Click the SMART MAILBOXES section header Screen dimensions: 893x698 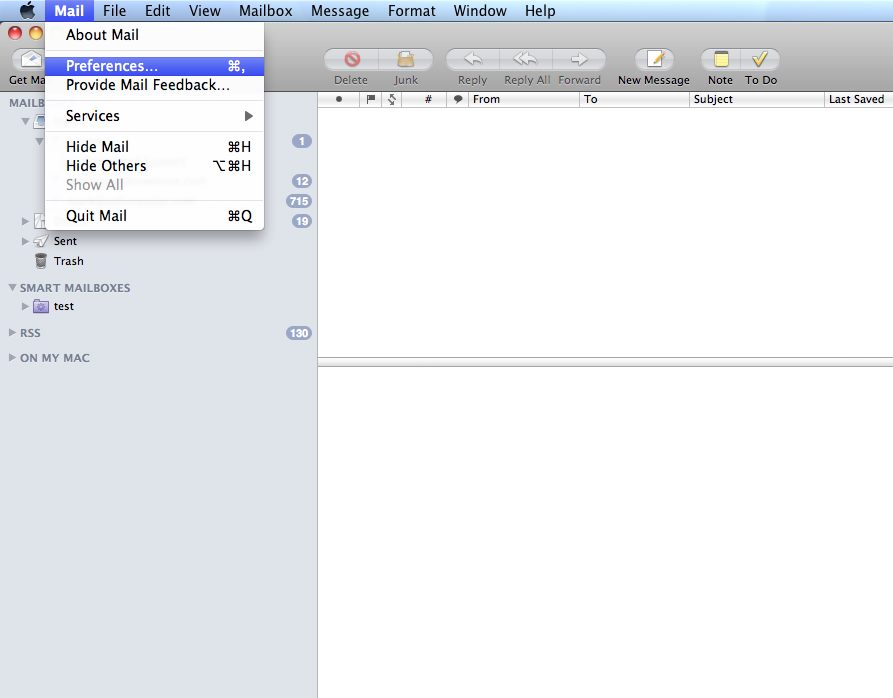75,288
